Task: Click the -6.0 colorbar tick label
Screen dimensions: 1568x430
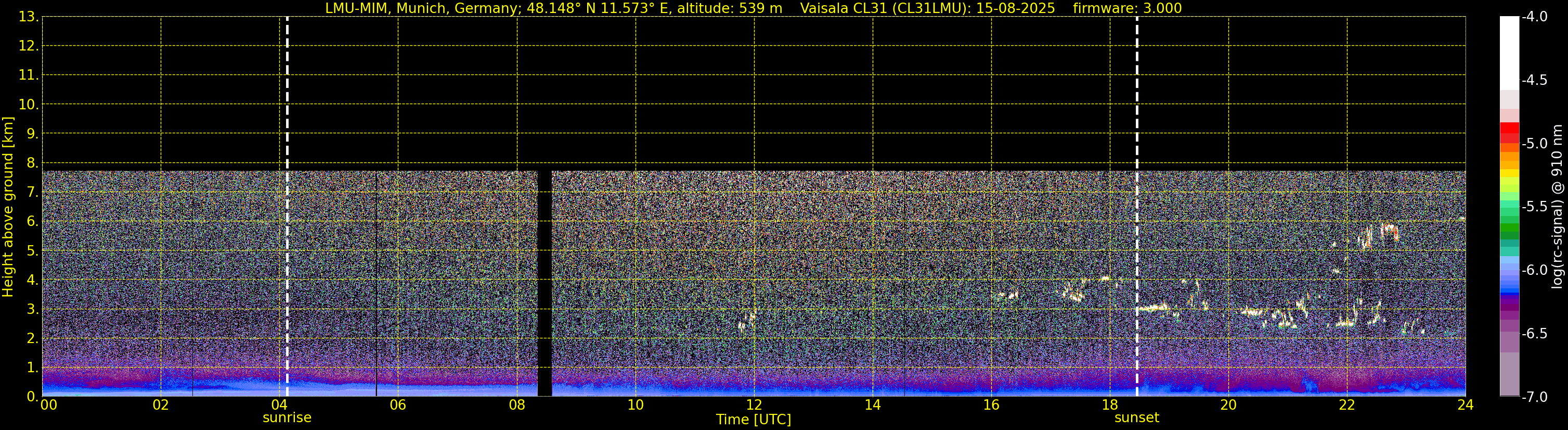Action: coord(1534,270)
